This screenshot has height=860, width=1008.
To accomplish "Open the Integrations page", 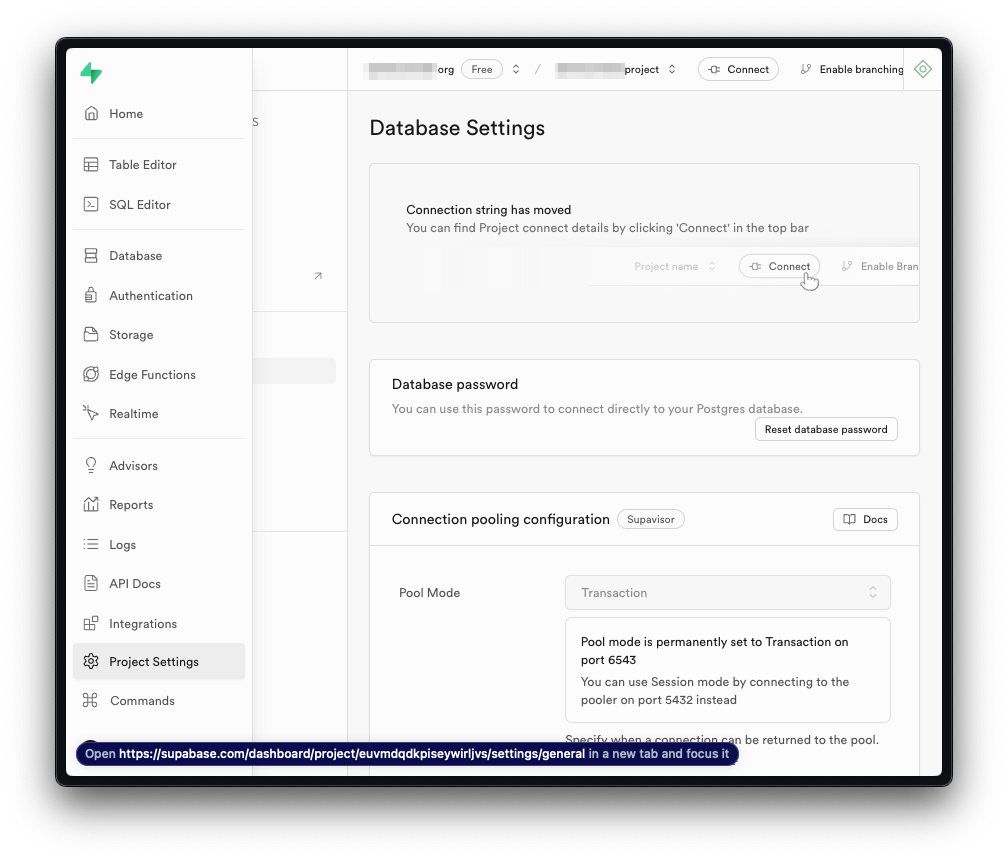I will (141, 623).
